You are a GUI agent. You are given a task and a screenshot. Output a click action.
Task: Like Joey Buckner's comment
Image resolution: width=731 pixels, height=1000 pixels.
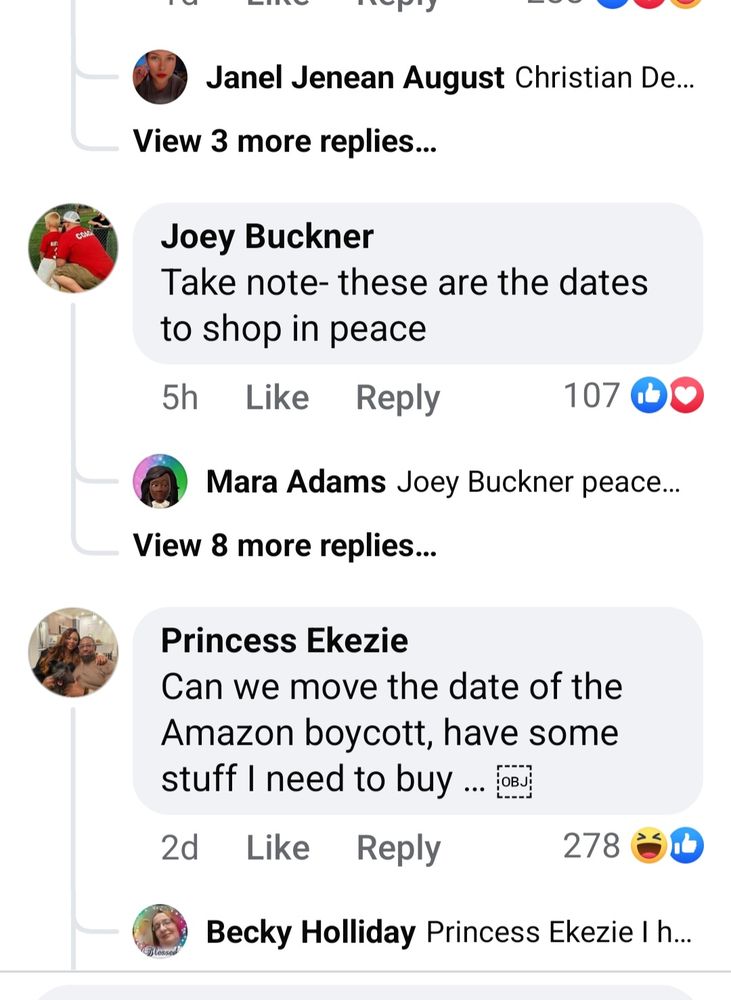click(x=277, y=398)
